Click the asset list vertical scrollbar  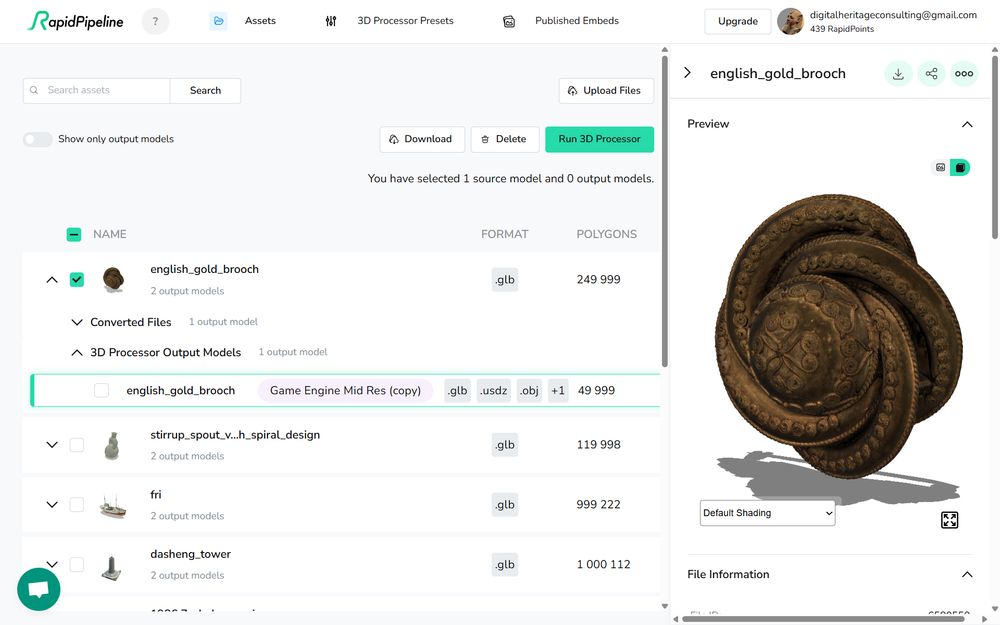click(665, 210)
